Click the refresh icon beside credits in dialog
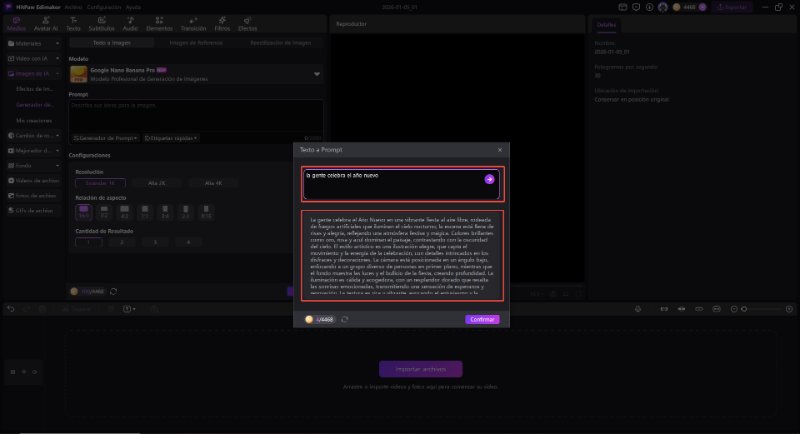Image resolution: width=800 pixels, height=434 pixels. (345, 319)
